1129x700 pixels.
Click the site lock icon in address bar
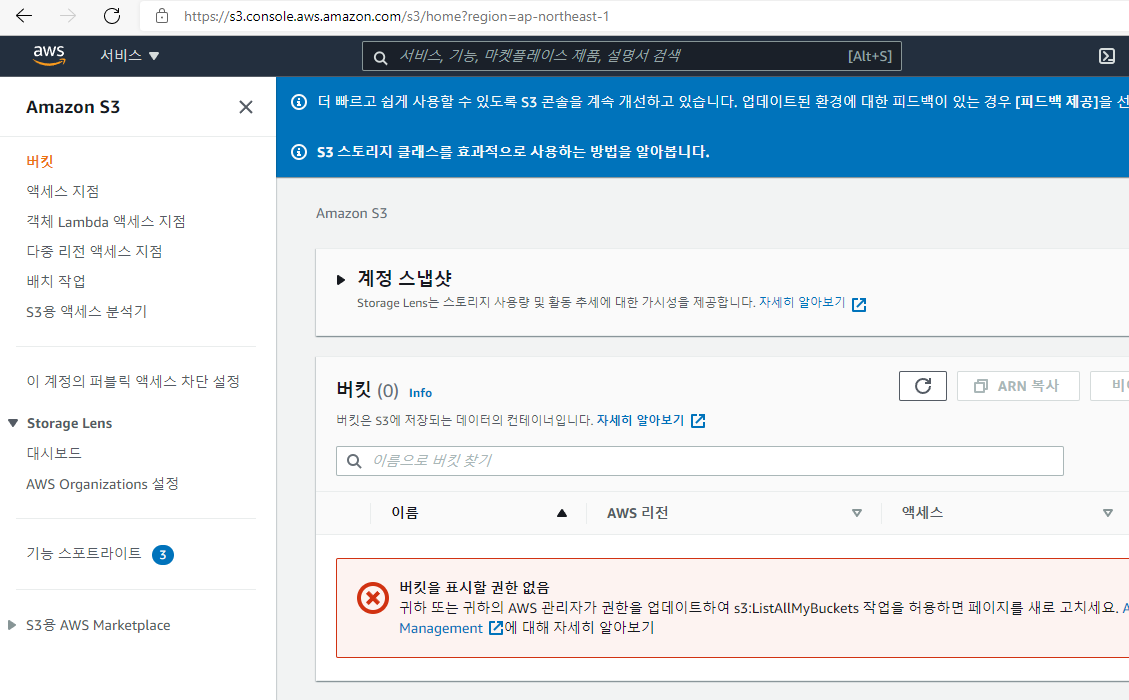(x=161, y=16)
